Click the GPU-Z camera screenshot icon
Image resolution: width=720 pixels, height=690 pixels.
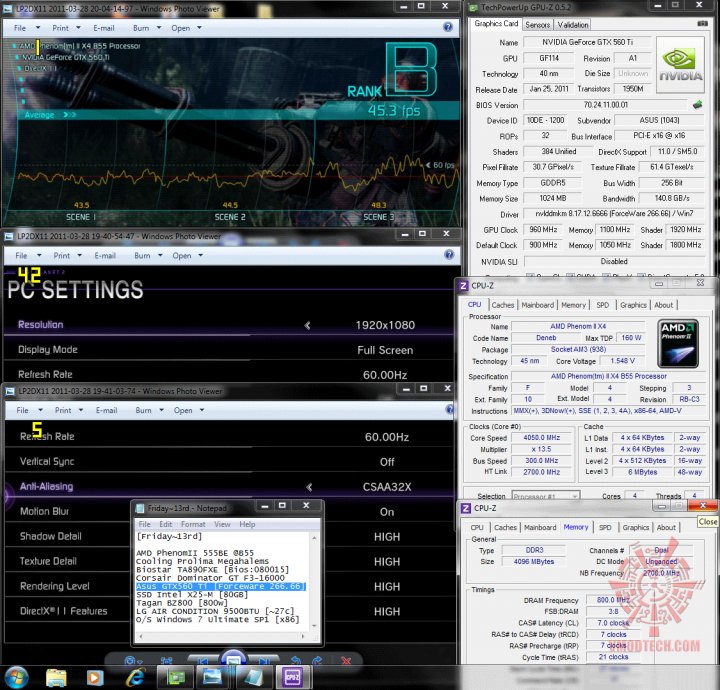tap(703, 23)
